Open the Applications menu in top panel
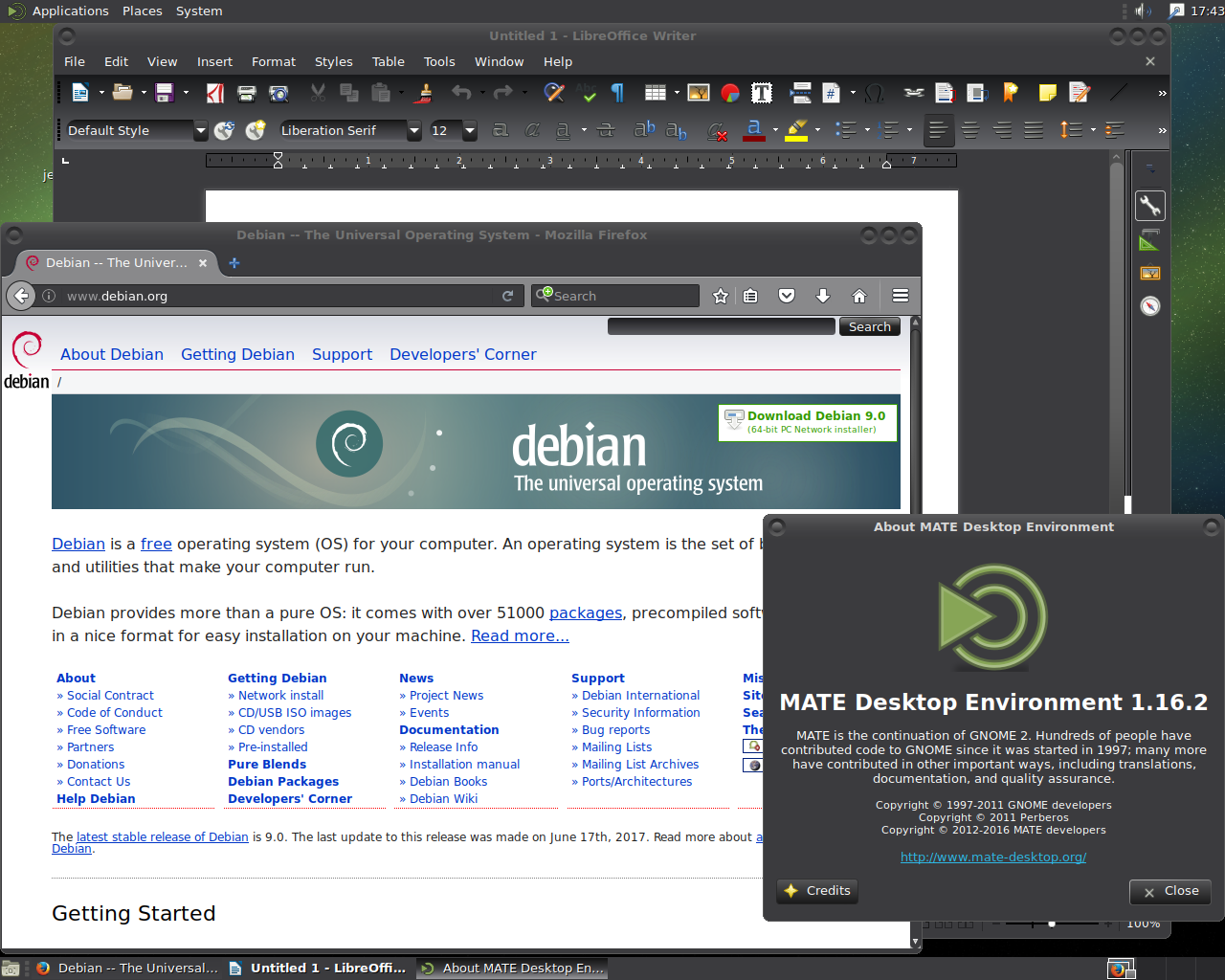The image size is (1225, 980). point(58,11)
